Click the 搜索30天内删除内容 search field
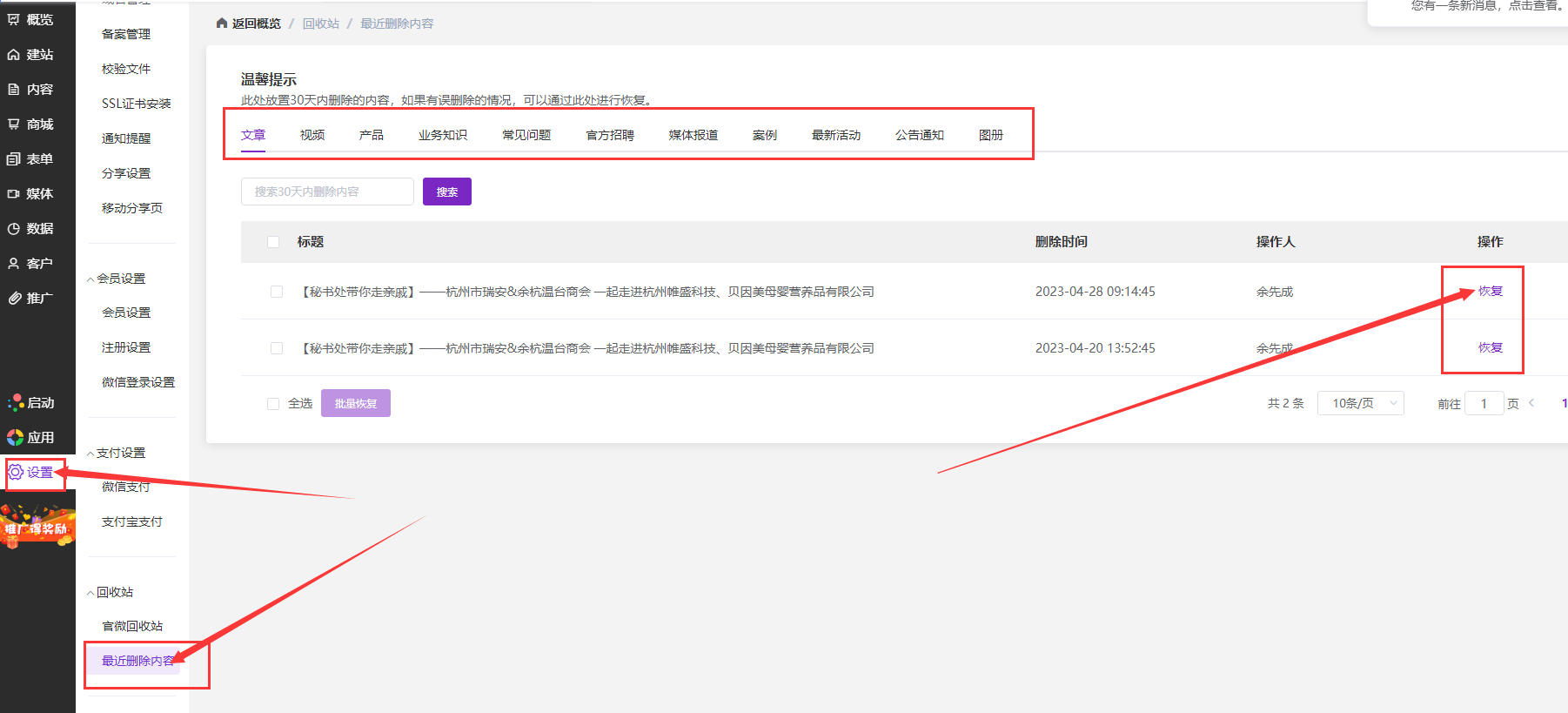Image resolution: width=1568 pixels, height=713 pixels. coord(327,192)
